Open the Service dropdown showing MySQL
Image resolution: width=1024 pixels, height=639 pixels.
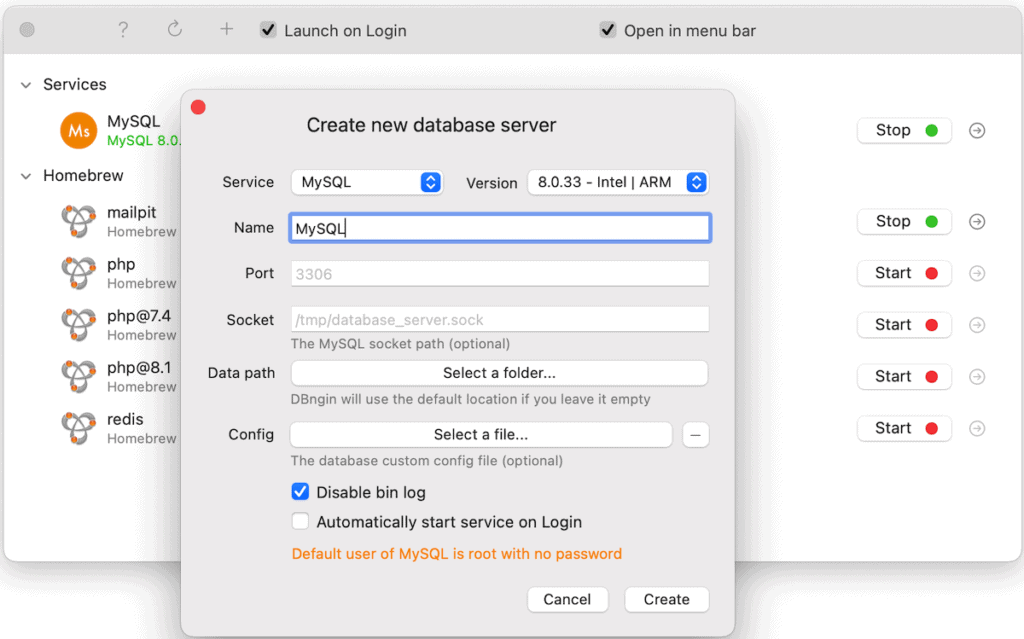(367, 182)
